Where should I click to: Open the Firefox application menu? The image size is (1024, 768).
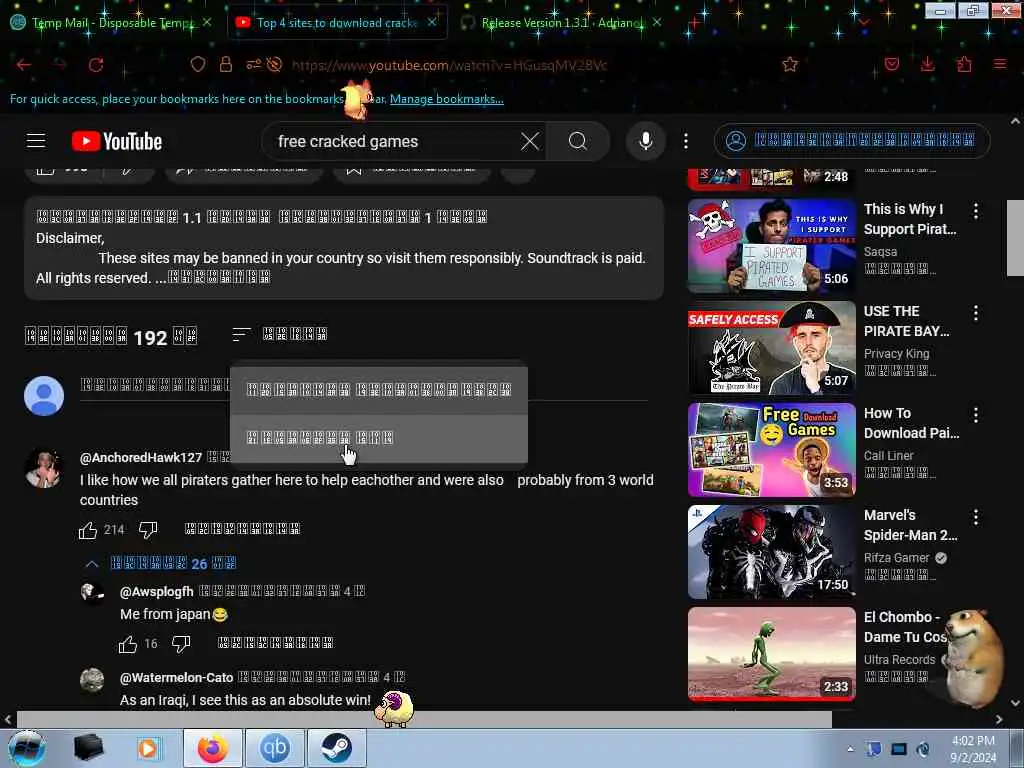(x=1000, y=64)
